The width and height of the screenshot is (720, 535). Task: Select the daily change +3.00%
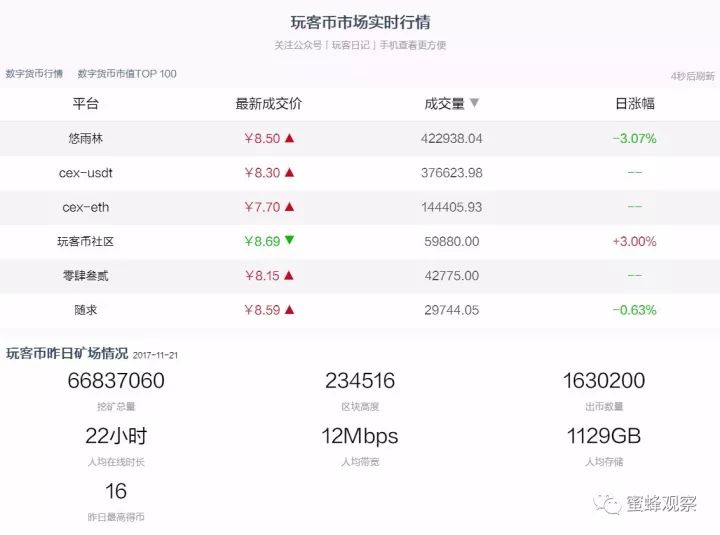635,242
